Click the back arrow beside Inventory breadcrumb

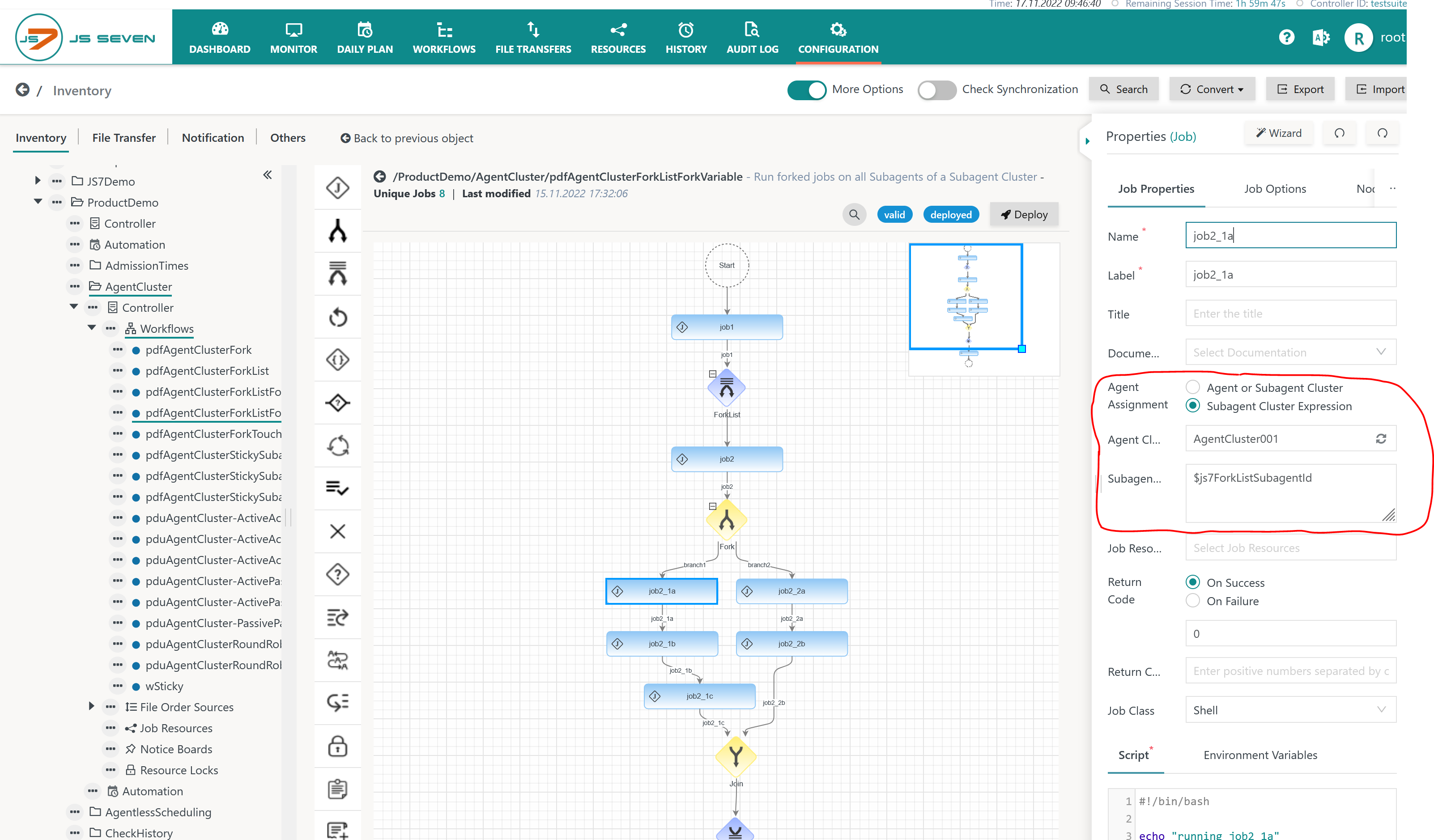tap(22, 90)
